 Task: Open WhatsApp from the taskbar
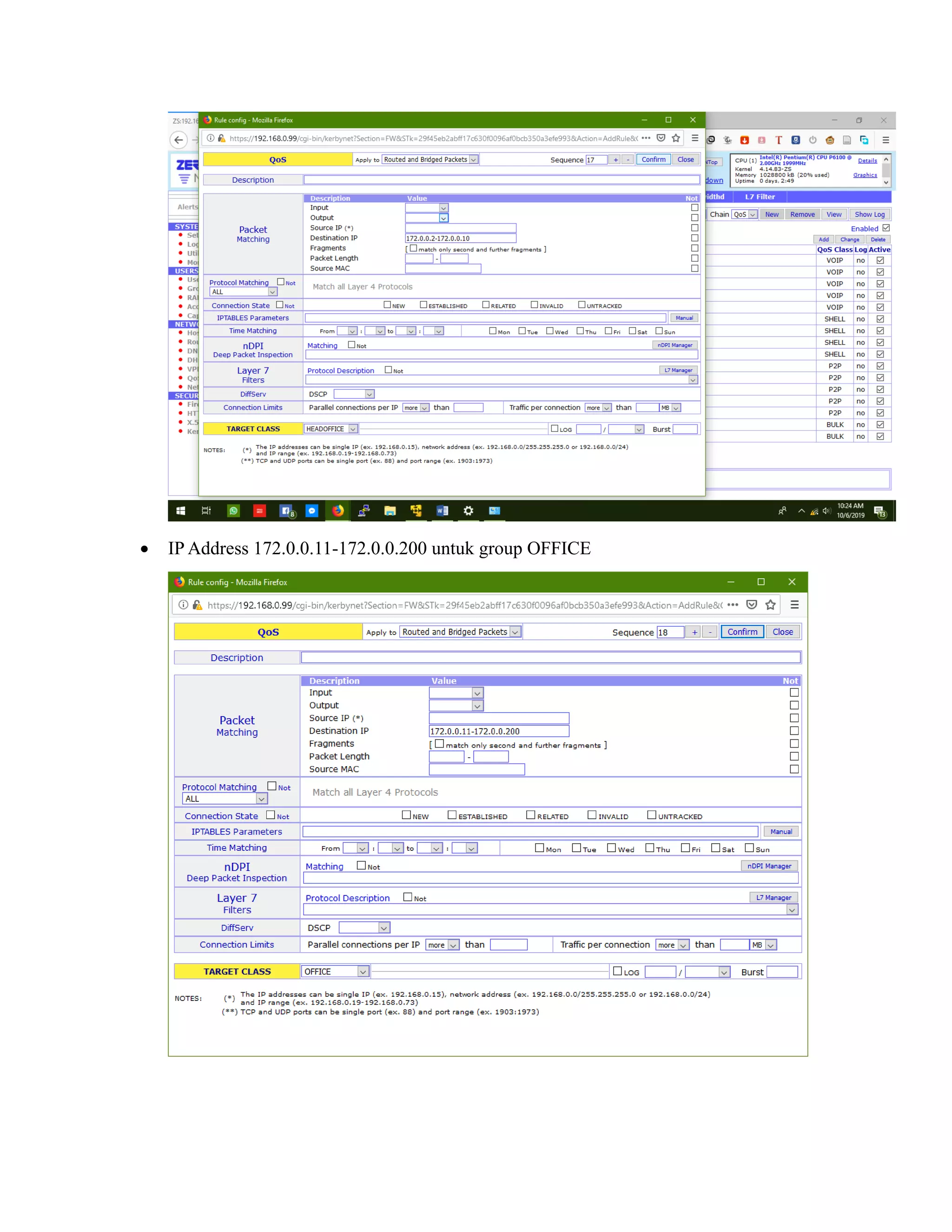(233, 510)
